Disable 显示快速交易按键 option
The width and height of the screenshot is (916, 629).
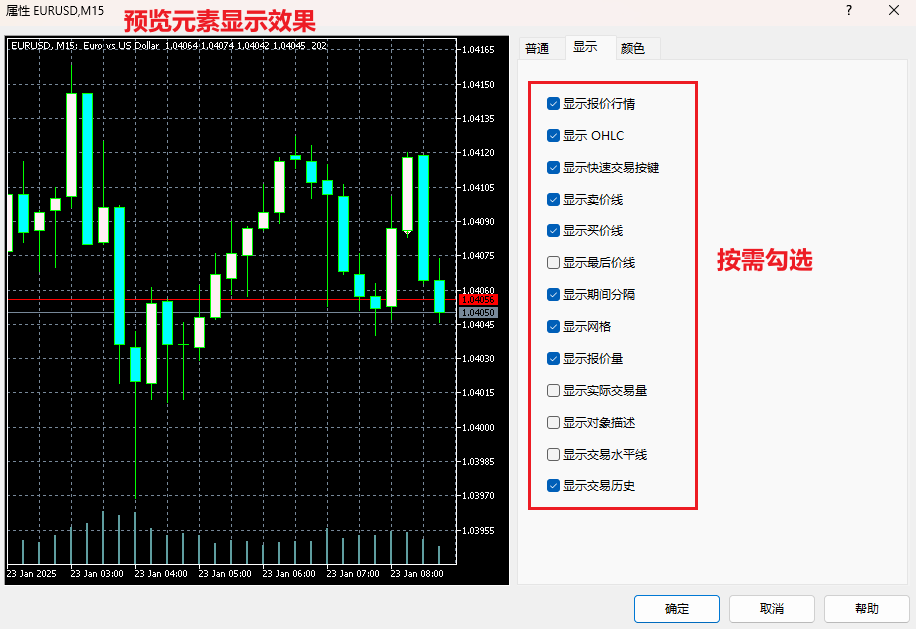point(554,167)
